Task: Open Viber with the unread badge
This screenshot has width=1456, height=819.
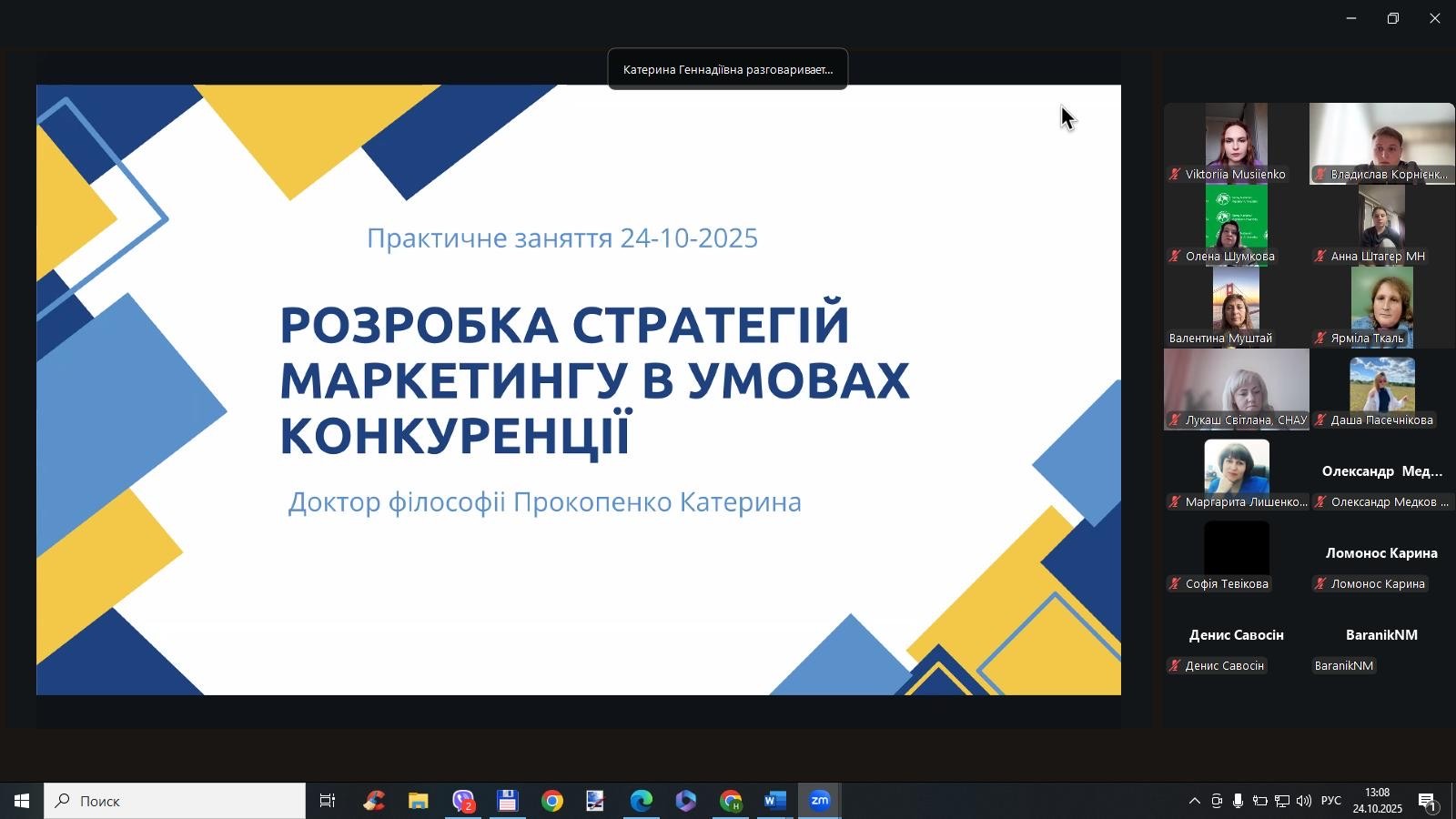Action: point(463,801)
